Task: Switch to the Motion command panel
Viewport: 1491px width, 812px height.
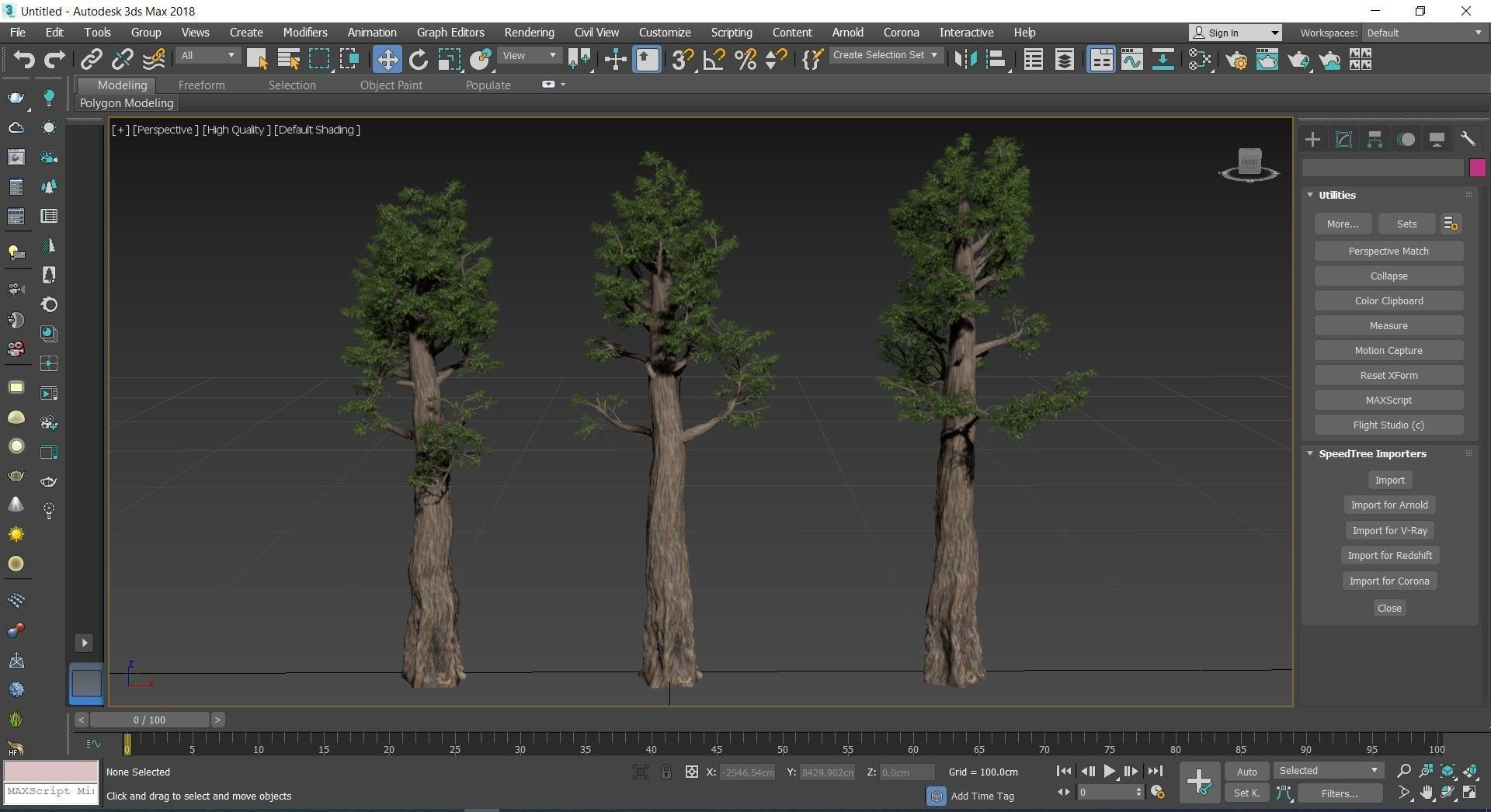Action: tap(1406, 139)
